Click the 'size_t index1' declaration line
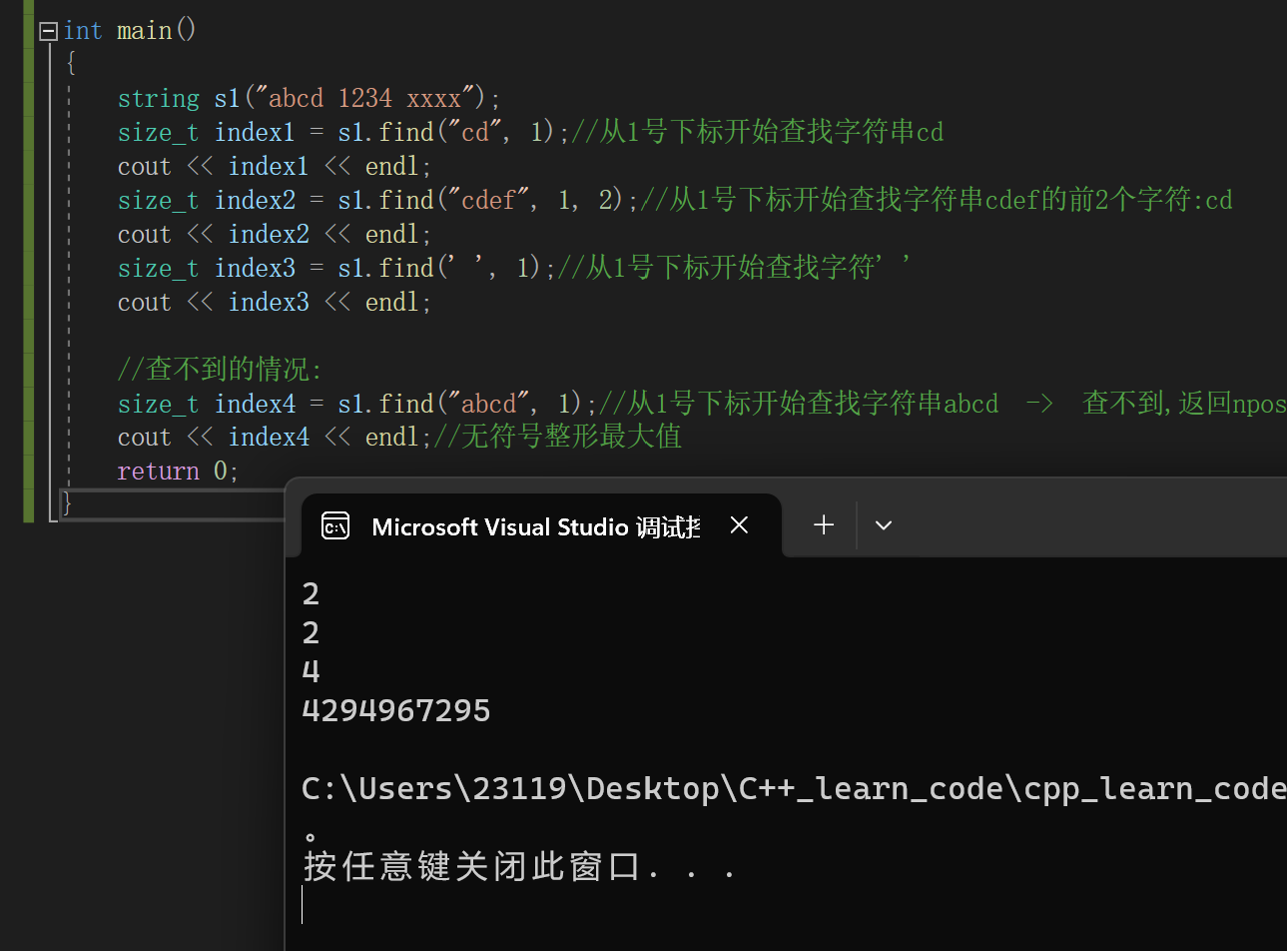This screenshot has height=951, width=1288. [530, 132]
